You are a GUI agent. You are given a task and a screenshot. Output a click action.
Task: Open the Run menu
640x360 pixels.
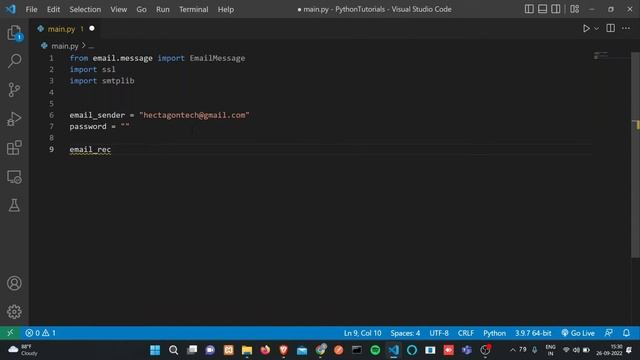pos(162,9)
